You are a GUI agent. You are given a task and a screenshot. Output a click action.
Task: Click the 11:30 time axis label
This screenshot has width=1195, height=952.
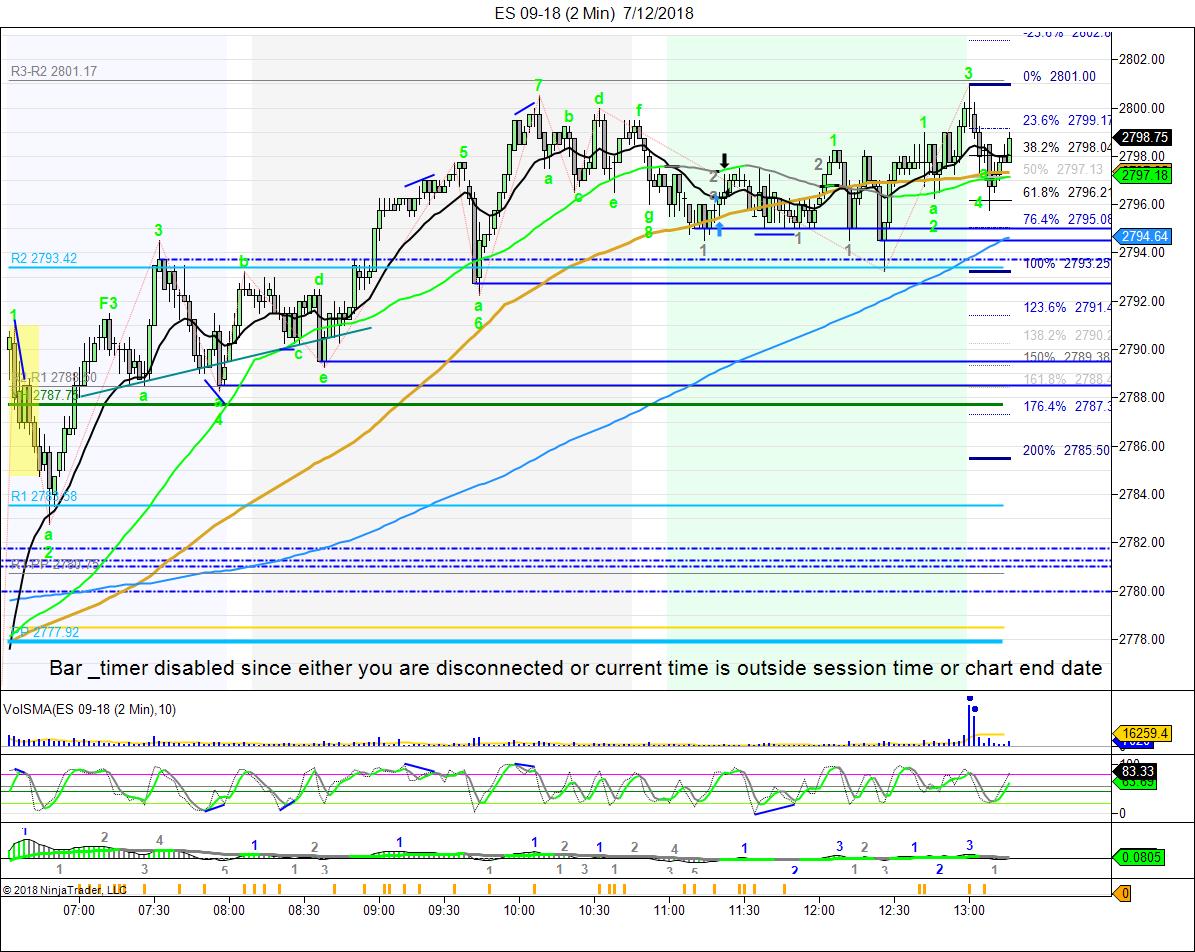coord(744,910)
